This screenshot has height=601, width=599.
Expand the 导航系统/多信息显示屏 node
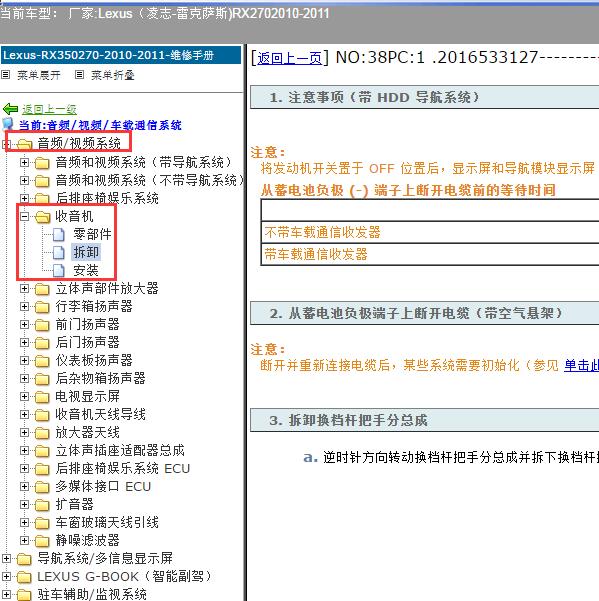pyautogui.click(x=7, y=558)
